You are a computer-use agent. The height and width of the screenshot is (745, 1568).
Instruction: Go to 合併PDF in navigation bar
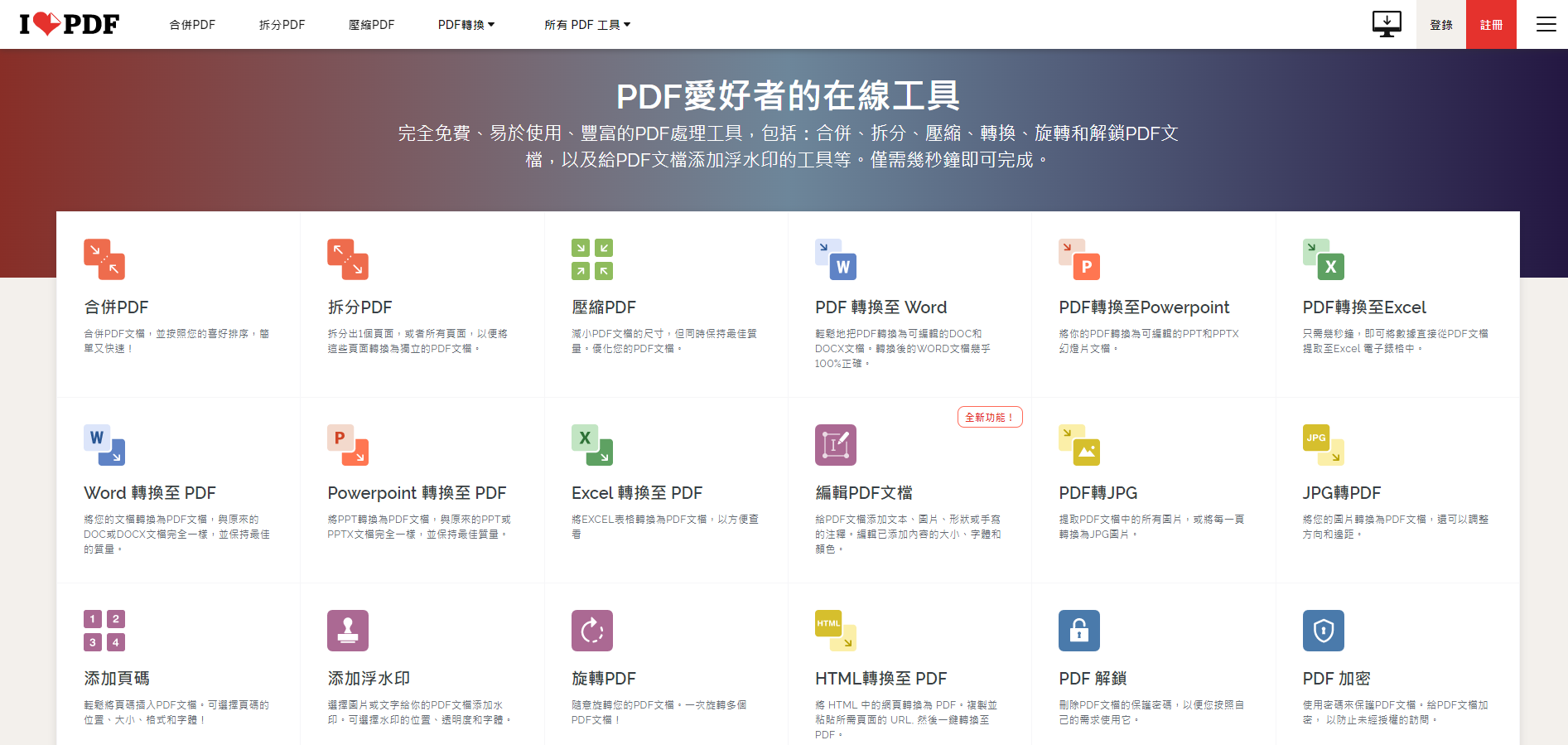(192, 25)
